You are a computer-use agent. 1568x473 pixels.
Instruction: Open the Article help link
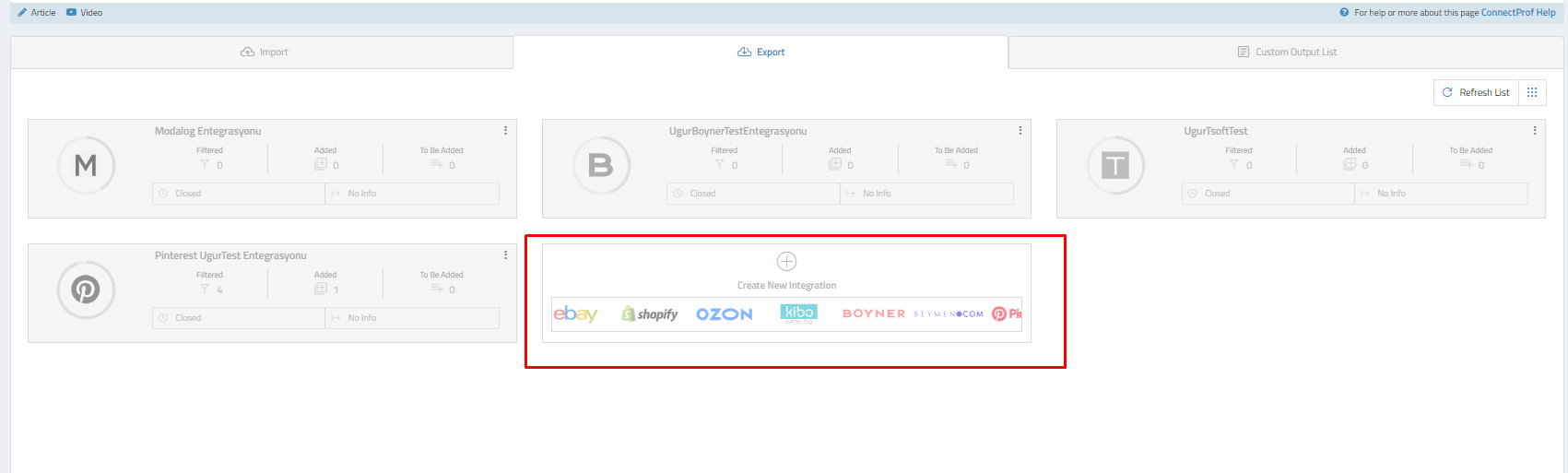point(37,13)
